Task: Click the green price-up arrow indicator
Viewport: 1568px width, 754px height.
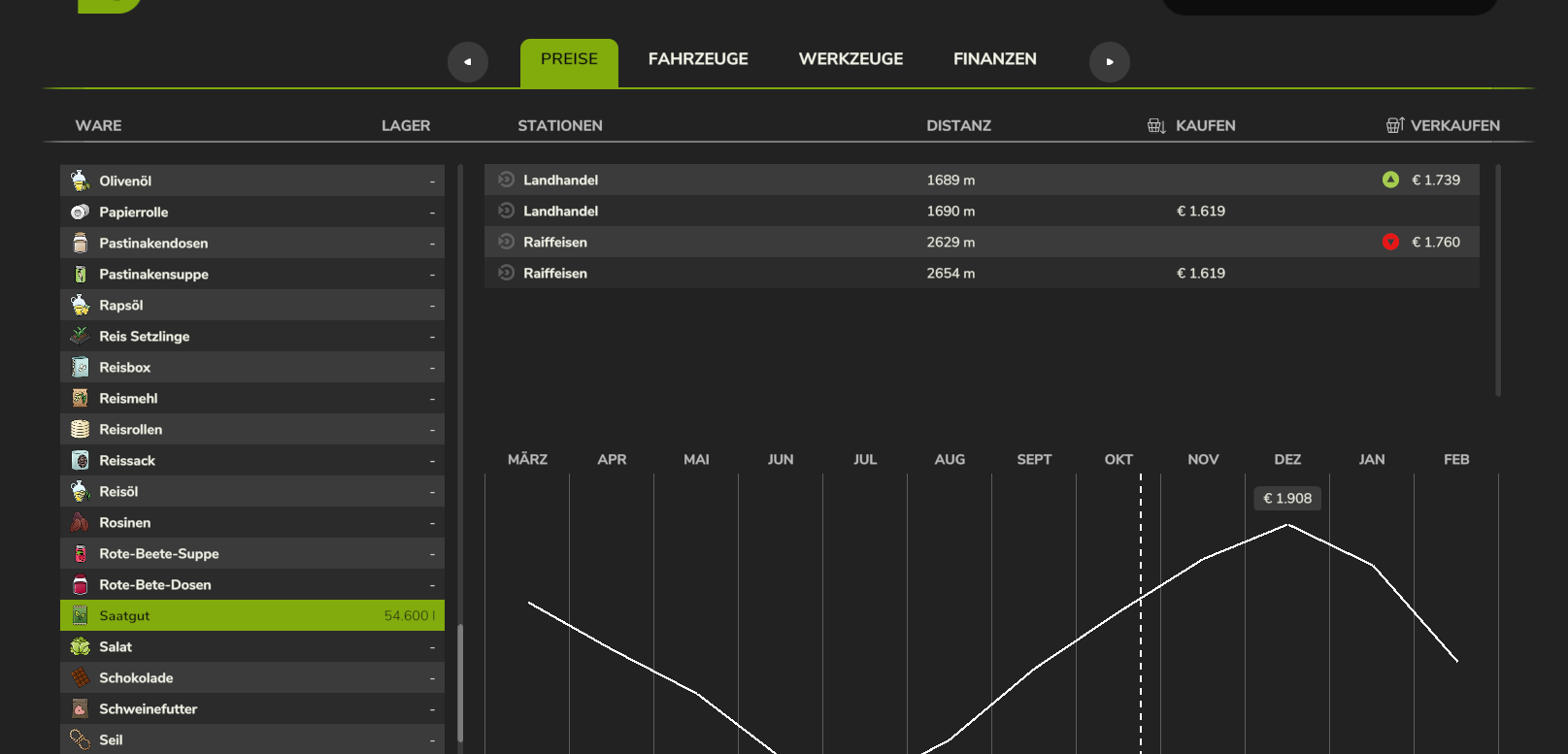Action: click(1390, 180)
